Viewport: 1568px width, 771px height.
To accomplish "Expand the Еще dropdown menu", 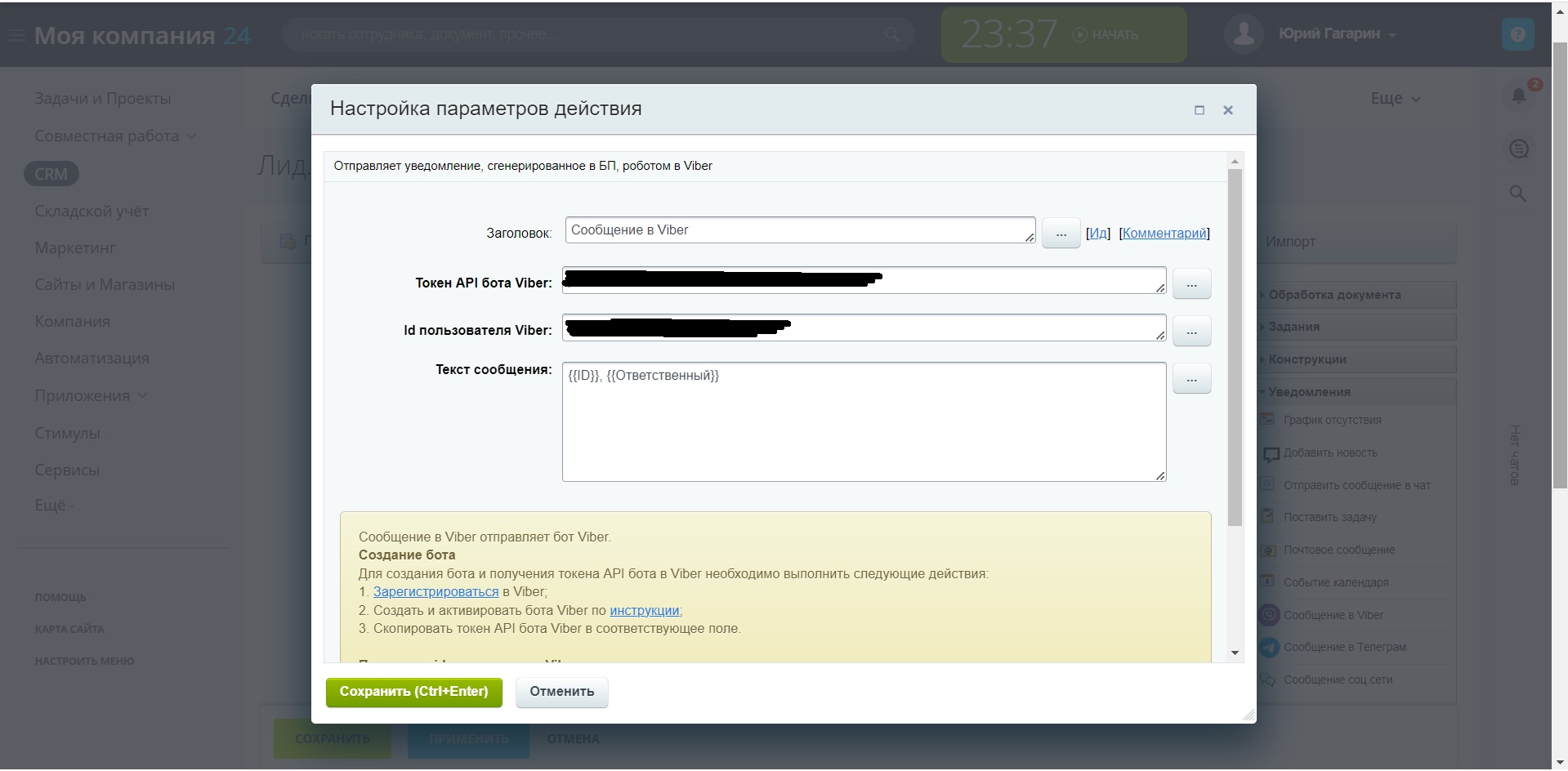I will (x=1396, y=99).
